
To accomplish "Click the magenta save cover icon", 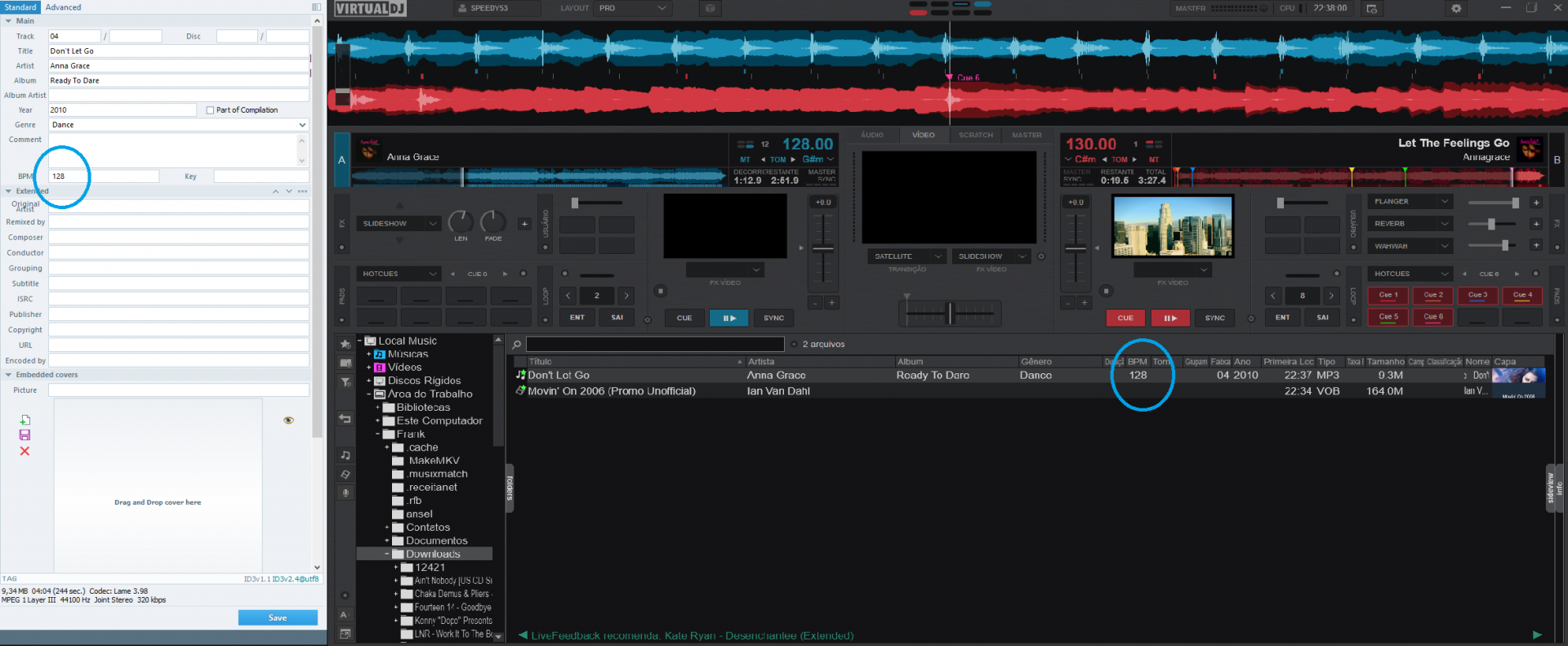I will pyautogui.click(x=24, y=435).
